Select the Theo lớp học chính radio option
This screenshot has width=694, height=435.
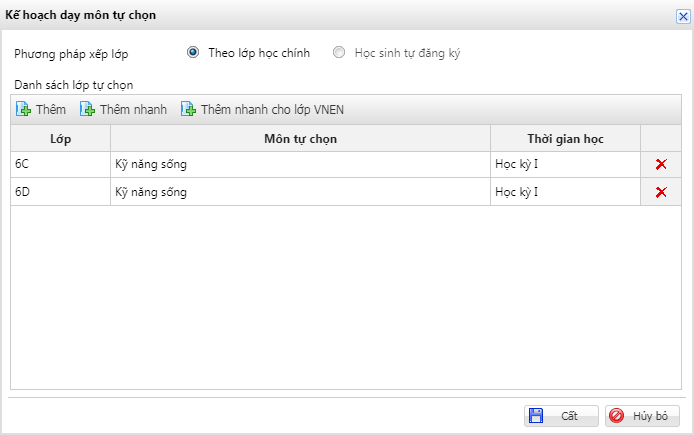[x=194, y=53]
